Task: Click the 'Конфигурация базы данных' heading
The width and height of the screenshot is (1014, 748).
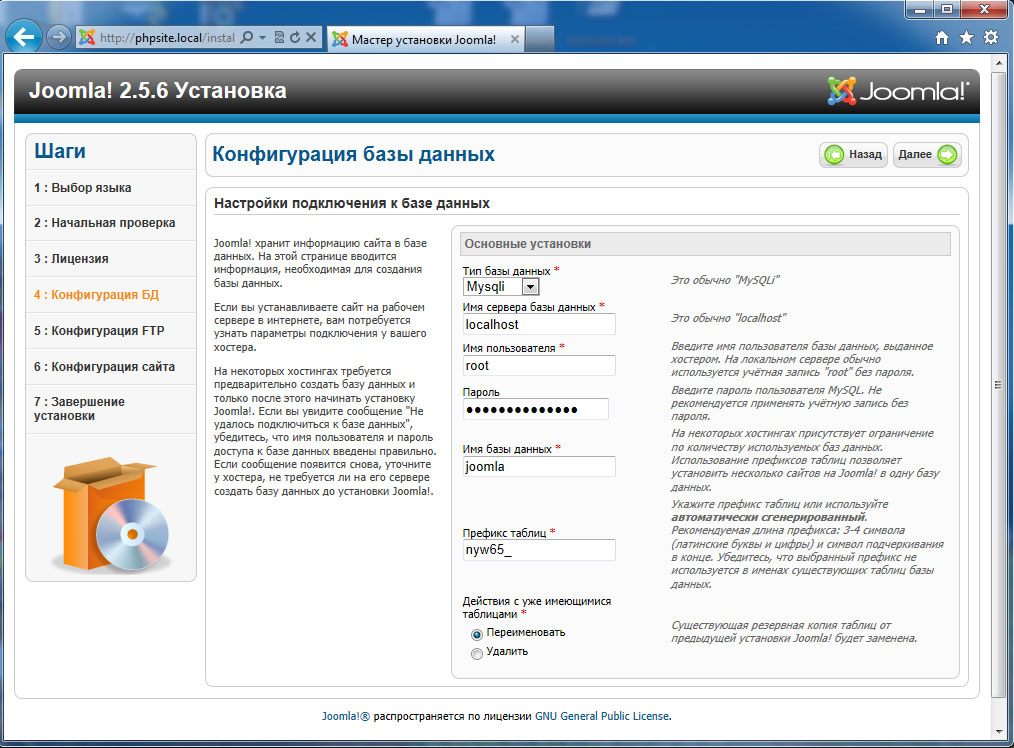Action: (x=353, y=155)
